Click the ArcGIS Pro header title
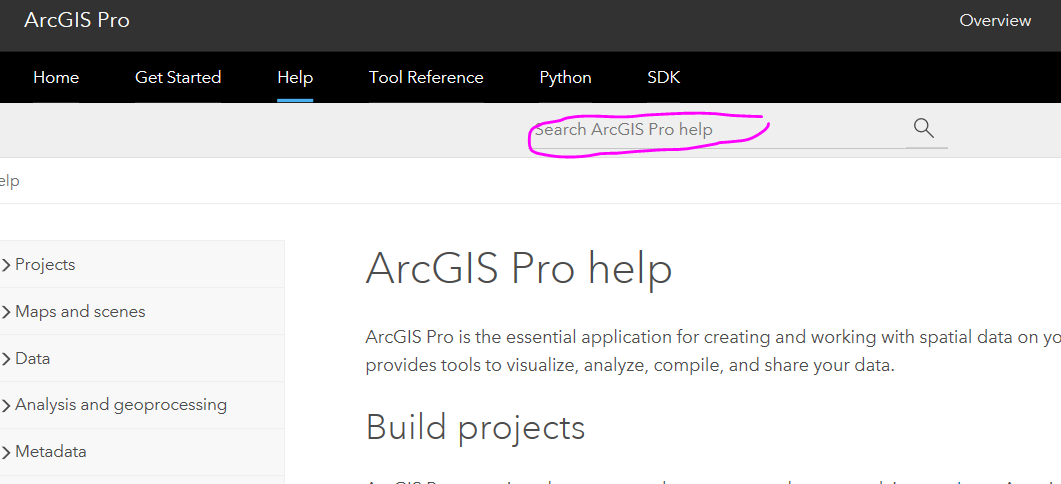 click(x=77, y=20)
